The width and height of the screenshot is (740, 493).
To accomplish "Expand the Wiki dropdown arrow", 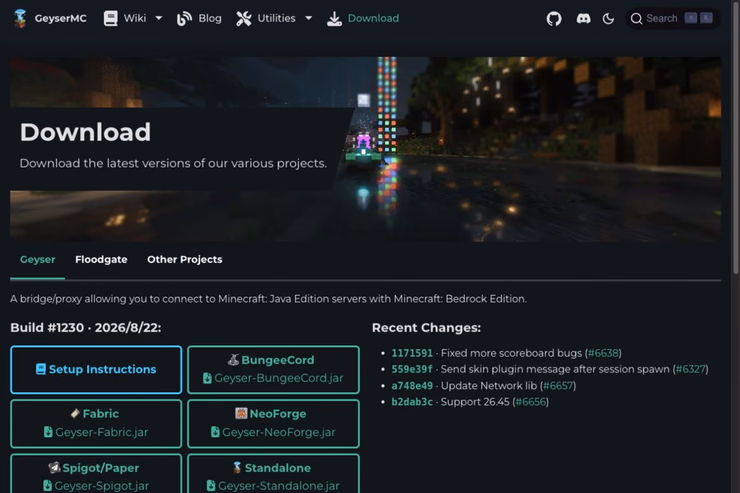I will point(159,18).
